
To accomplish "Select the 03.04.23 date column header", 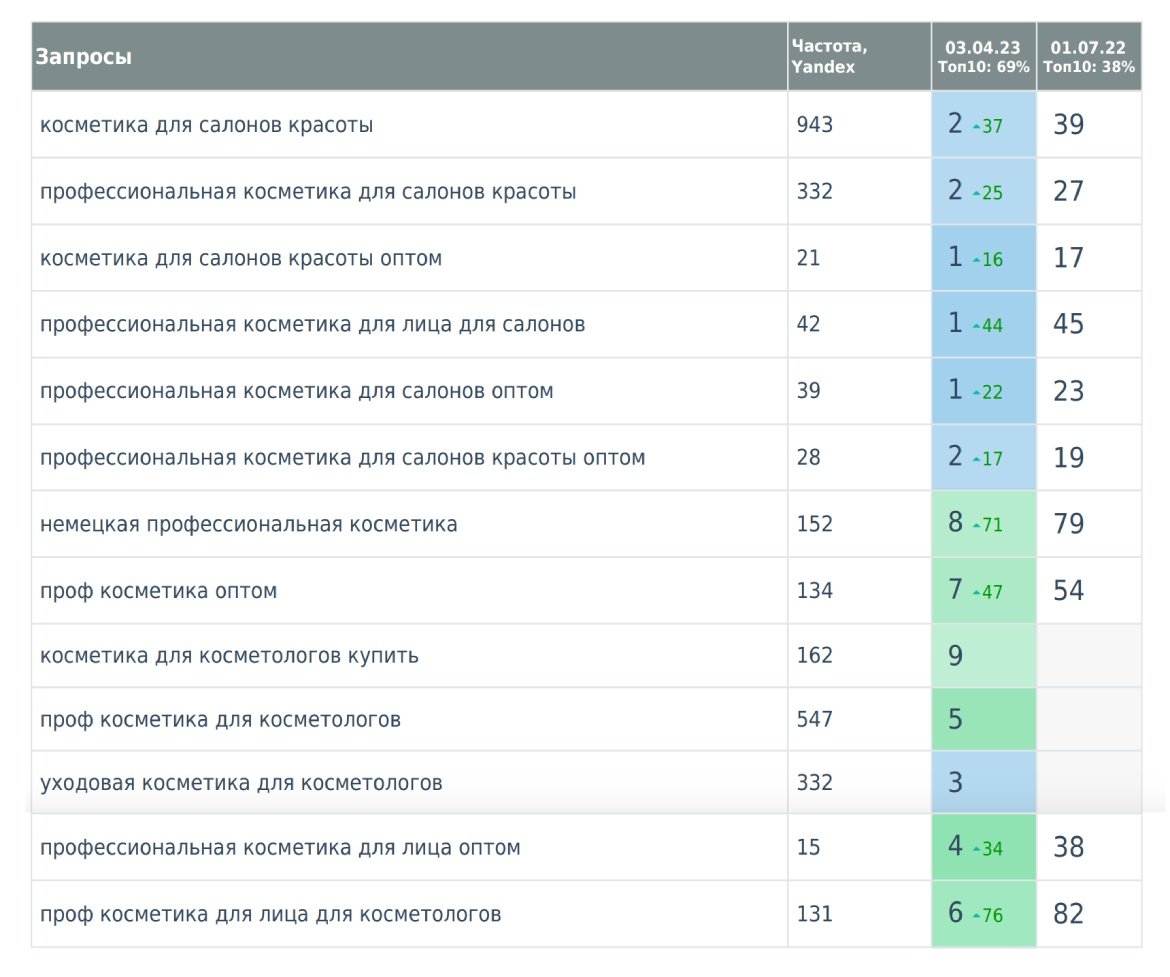I will (x=983, y=57).
